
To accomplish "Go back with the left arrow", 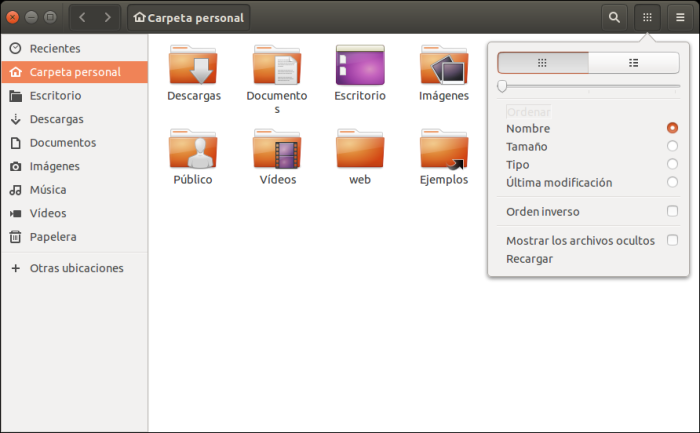I will coord(82,17).
